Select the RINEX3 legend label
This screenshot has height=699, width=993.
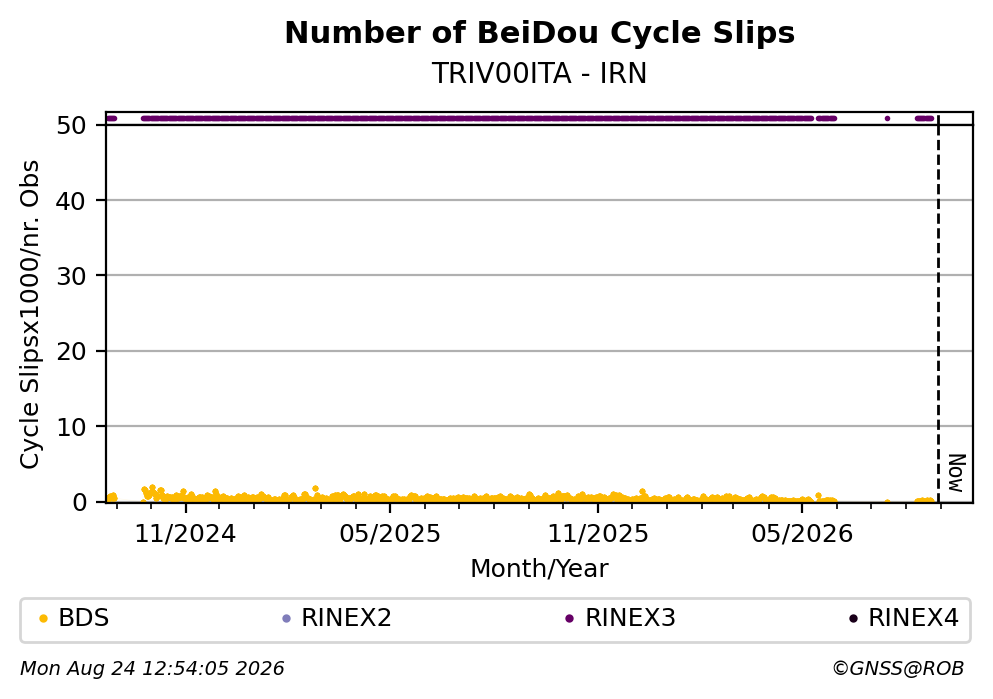point(630,618)
